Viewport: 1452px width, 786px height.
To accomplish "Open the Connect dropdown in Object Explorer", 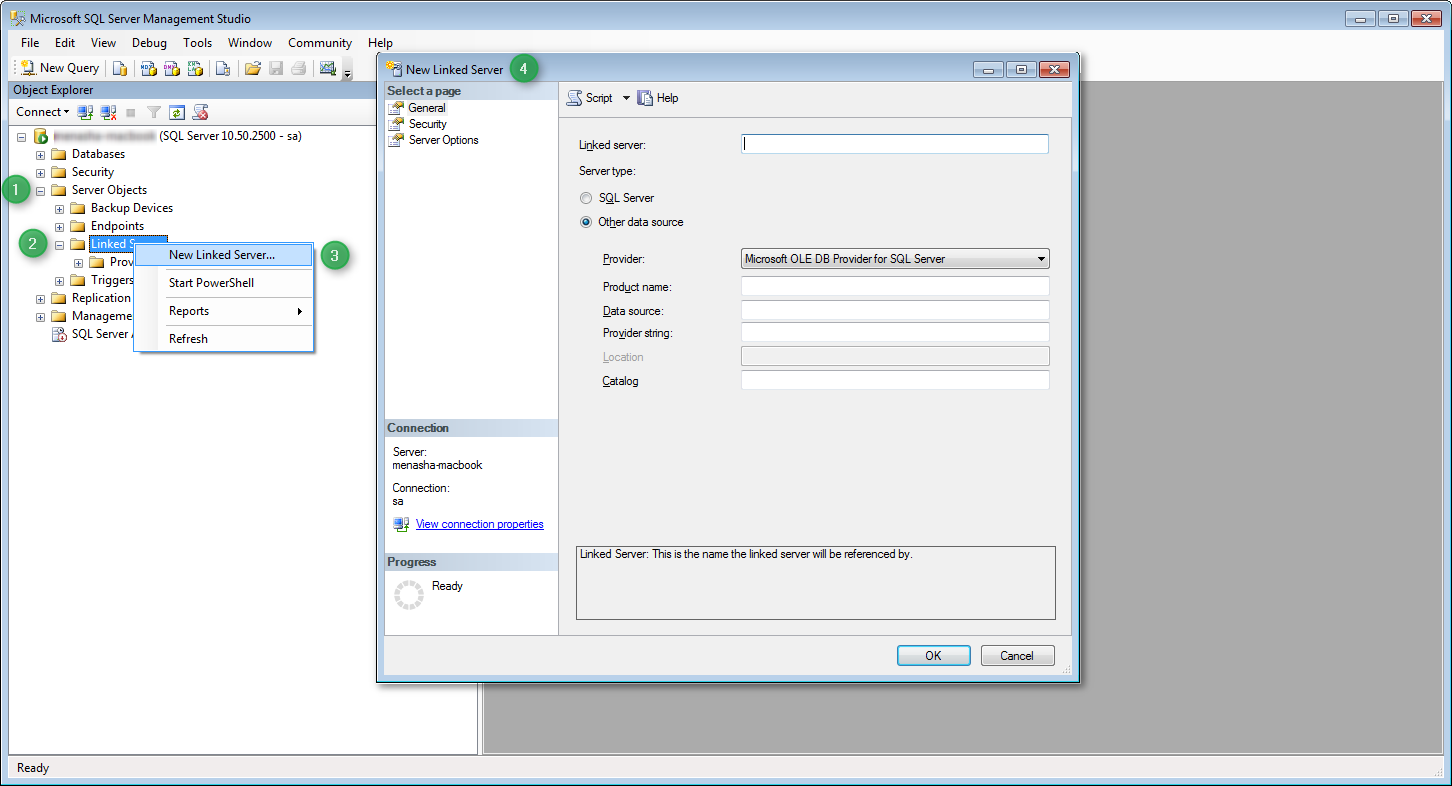I will (x=43, y=112).
